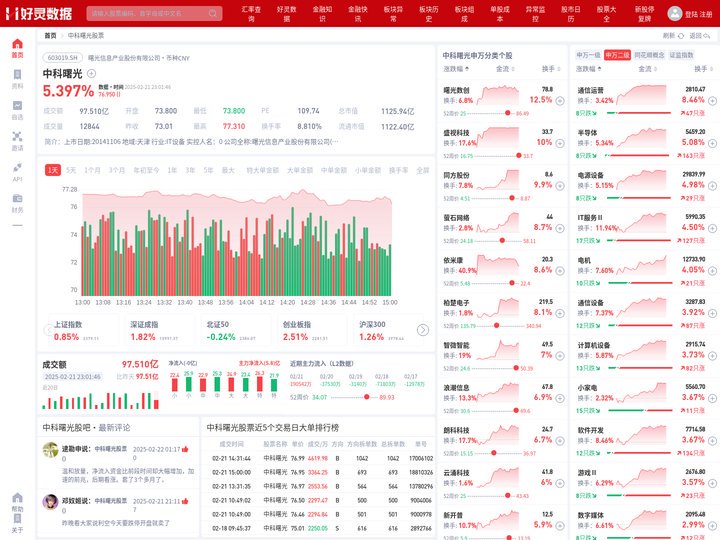Switch to the 申万二级 tab
This screenshot has height=540, width=720.
[x=617, y=55]
